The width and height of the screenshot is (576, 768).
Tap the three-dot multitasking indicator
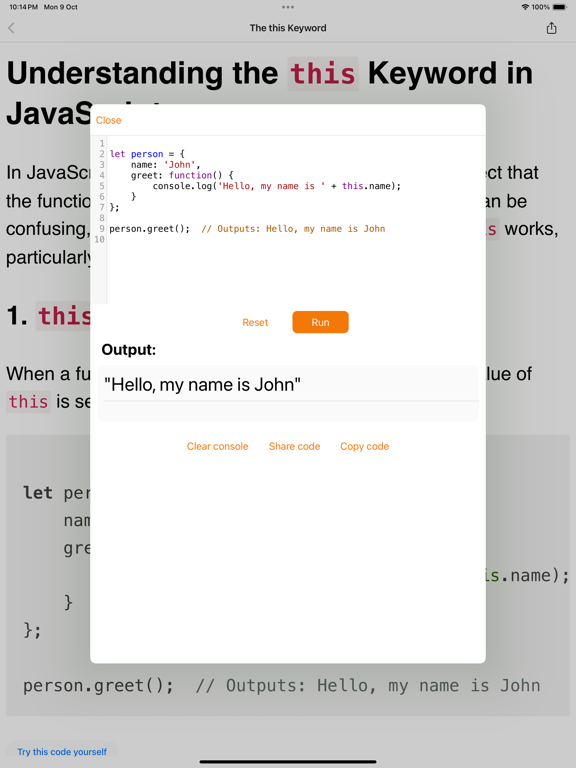pos(288,7)
